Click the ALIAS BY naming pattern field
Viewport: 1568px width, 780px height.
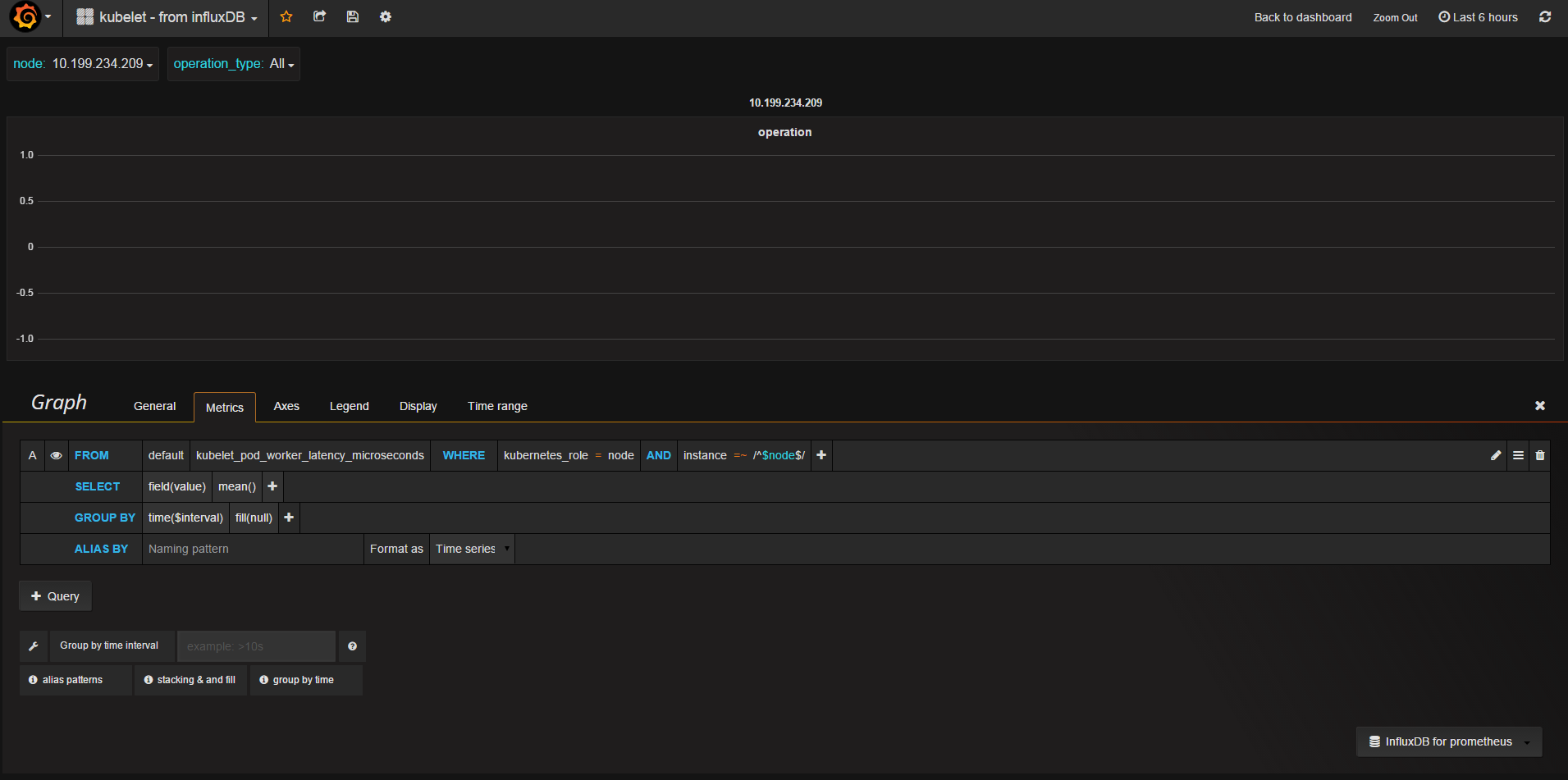(253, 549)
